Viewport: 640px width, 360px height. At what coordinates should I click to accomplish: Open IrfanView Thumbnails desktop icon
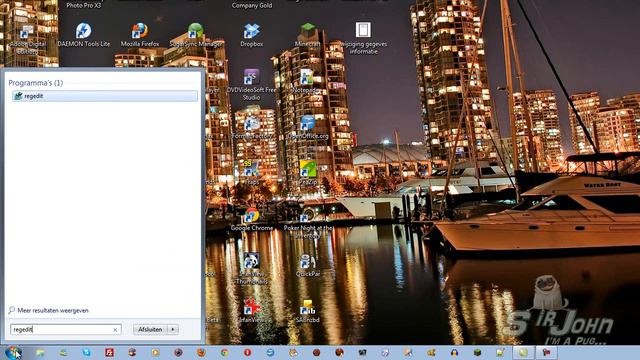click(251, 269)
